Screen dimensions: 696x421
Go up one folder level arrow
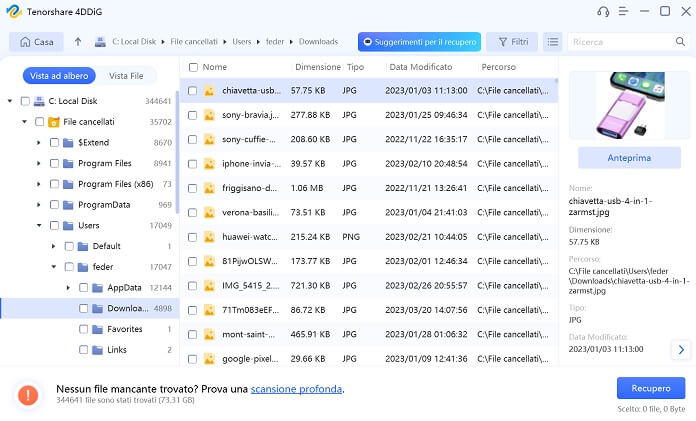click(78, 42)
